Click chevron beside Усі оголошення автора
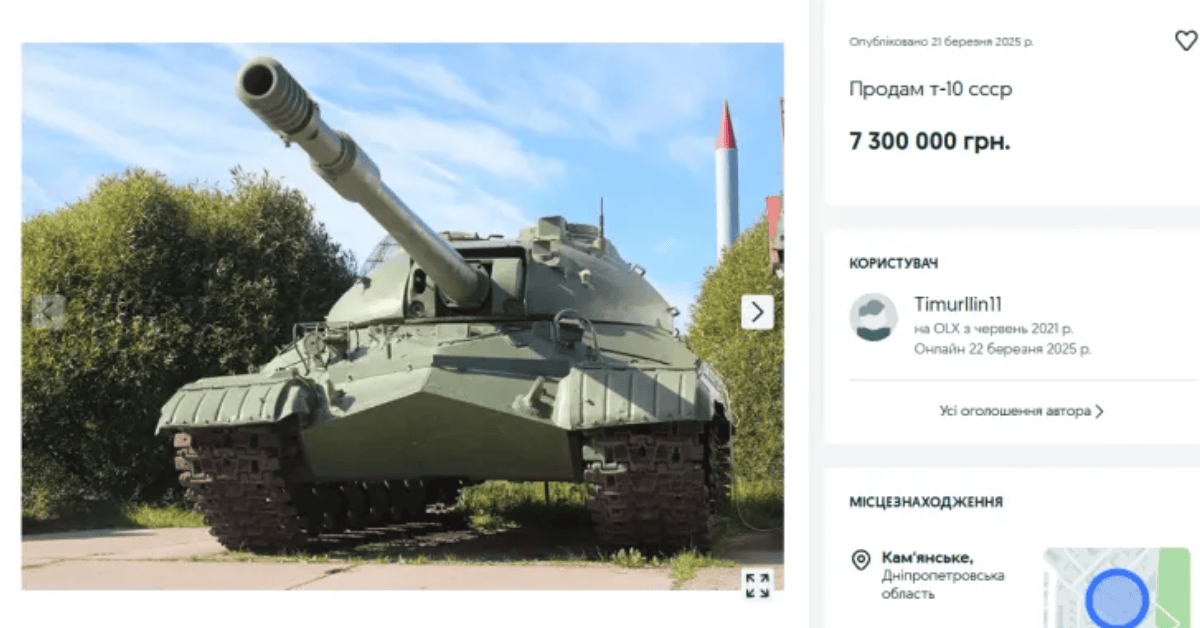The image size is (1200, 628). point(1100,411)
